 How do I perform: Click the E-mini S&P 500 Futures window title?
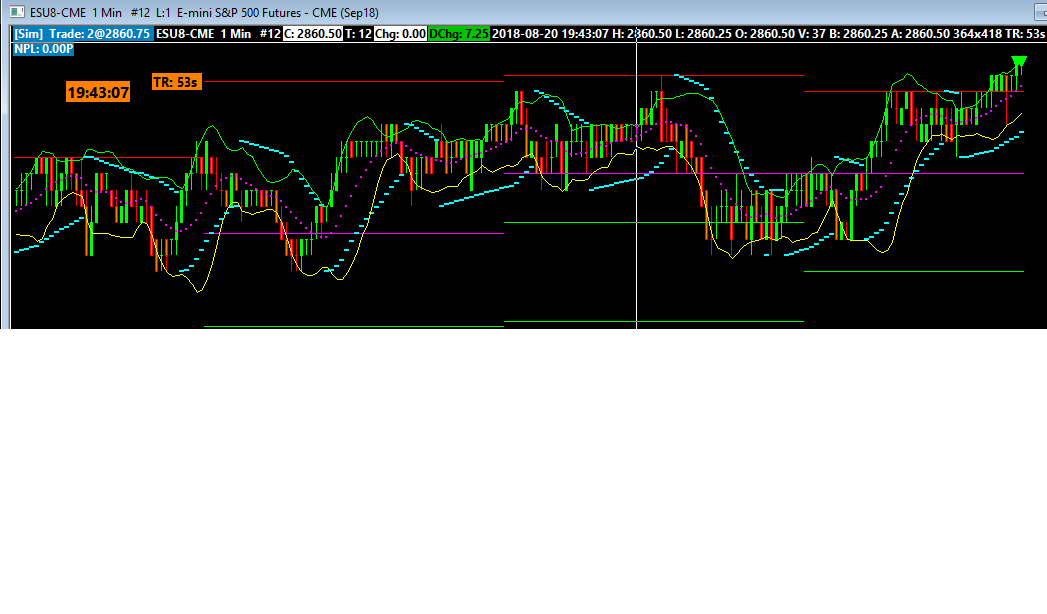click(x=278, y=13)
